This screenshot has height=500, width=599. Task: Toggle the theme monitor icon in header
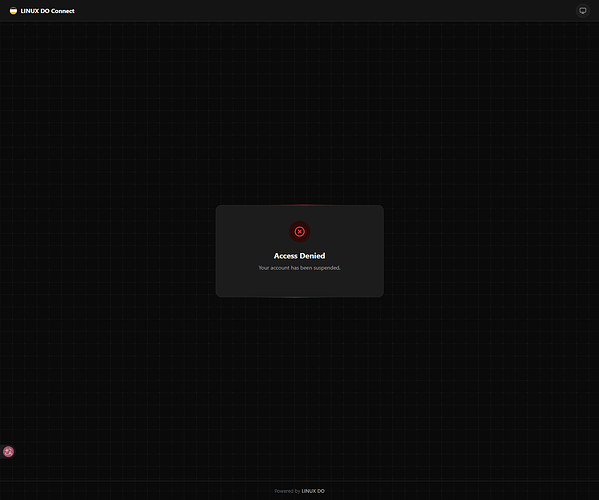583,11
